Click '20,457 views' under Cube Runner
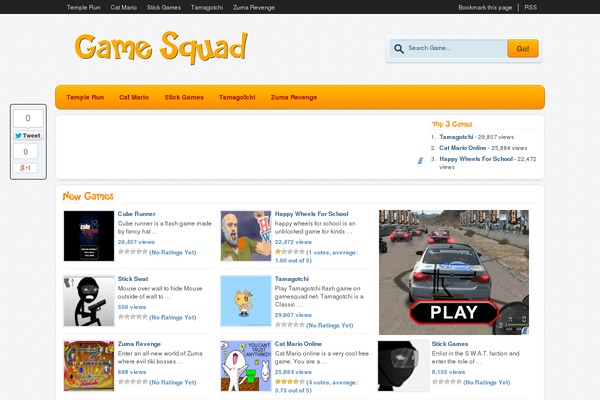Screen dimensions: 600x400 [136, 242]
